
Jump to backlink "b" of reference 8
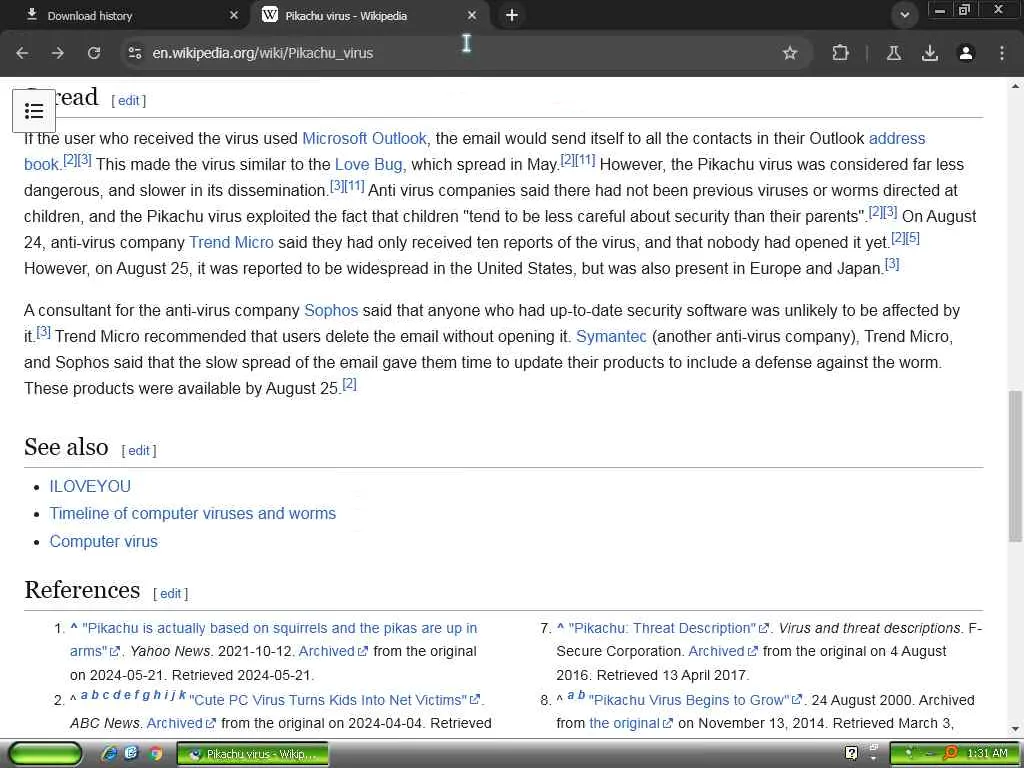(x=581, y=695)
